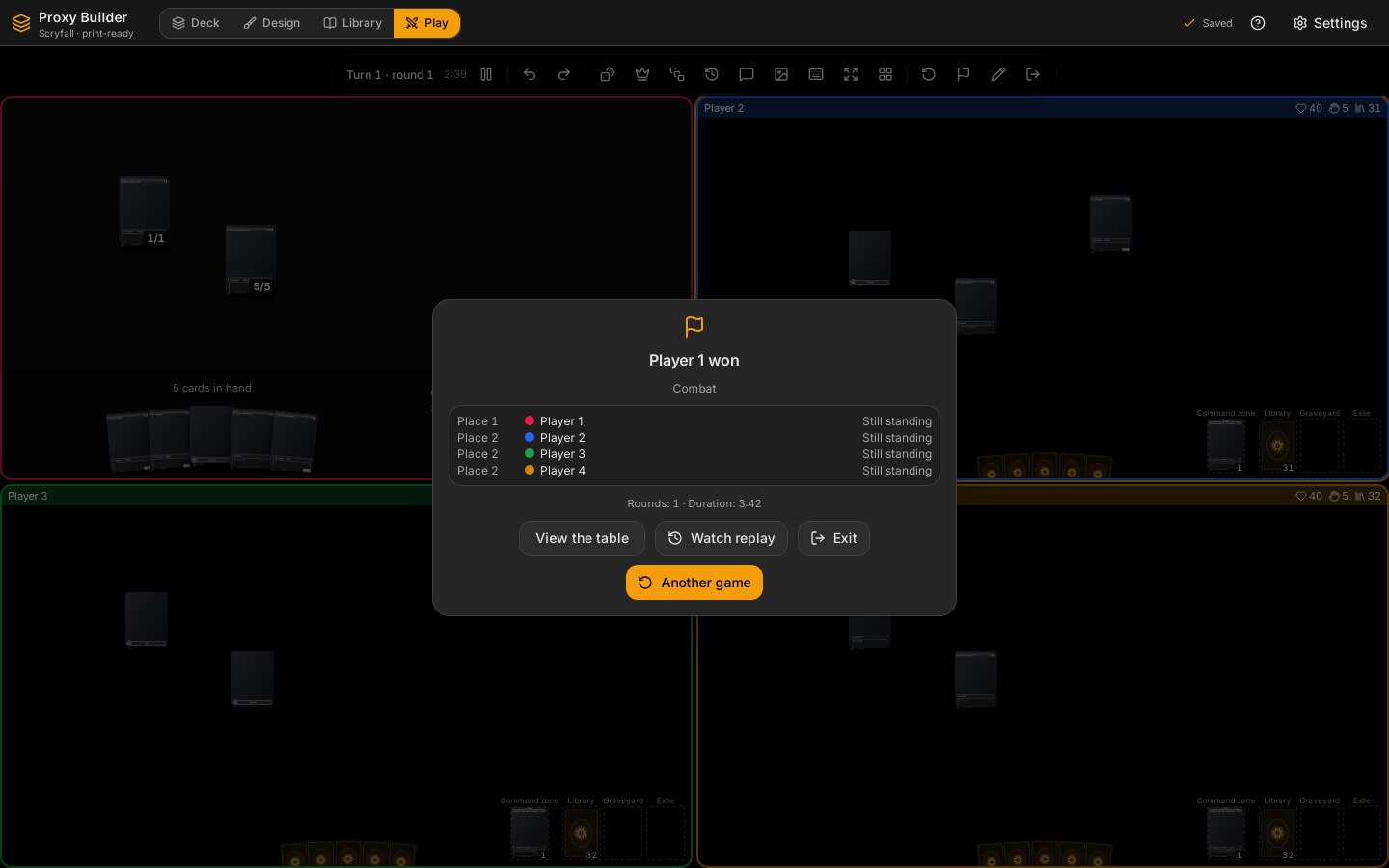Click the dice roll icon
1389x868 pixels.
click(608, 74)
